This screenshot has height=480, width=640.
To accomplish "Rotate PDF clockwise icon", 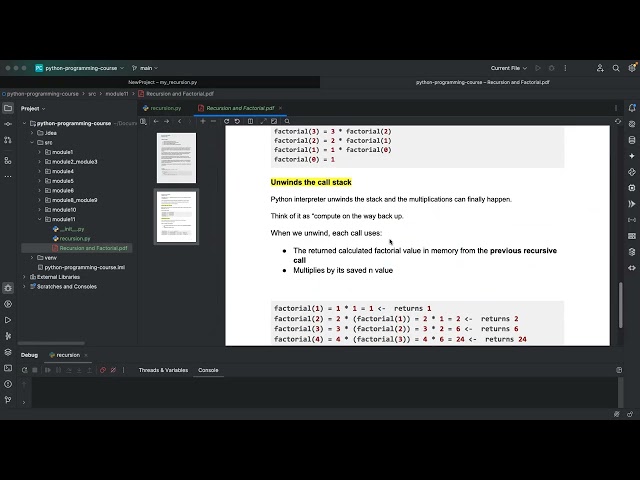I will (227, 121).
